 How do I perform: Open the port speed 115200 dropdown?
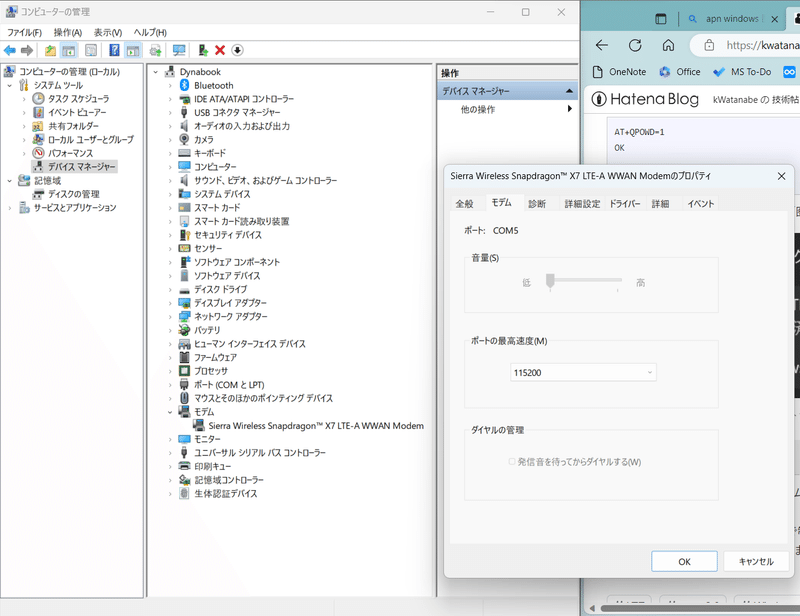[583, 373]
